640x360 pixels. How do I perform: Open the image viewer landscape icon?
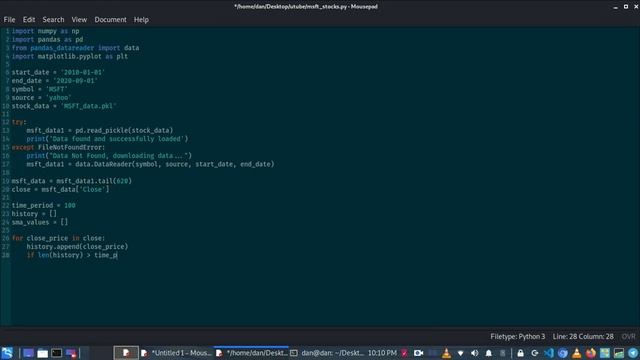(x=619, y=353)
